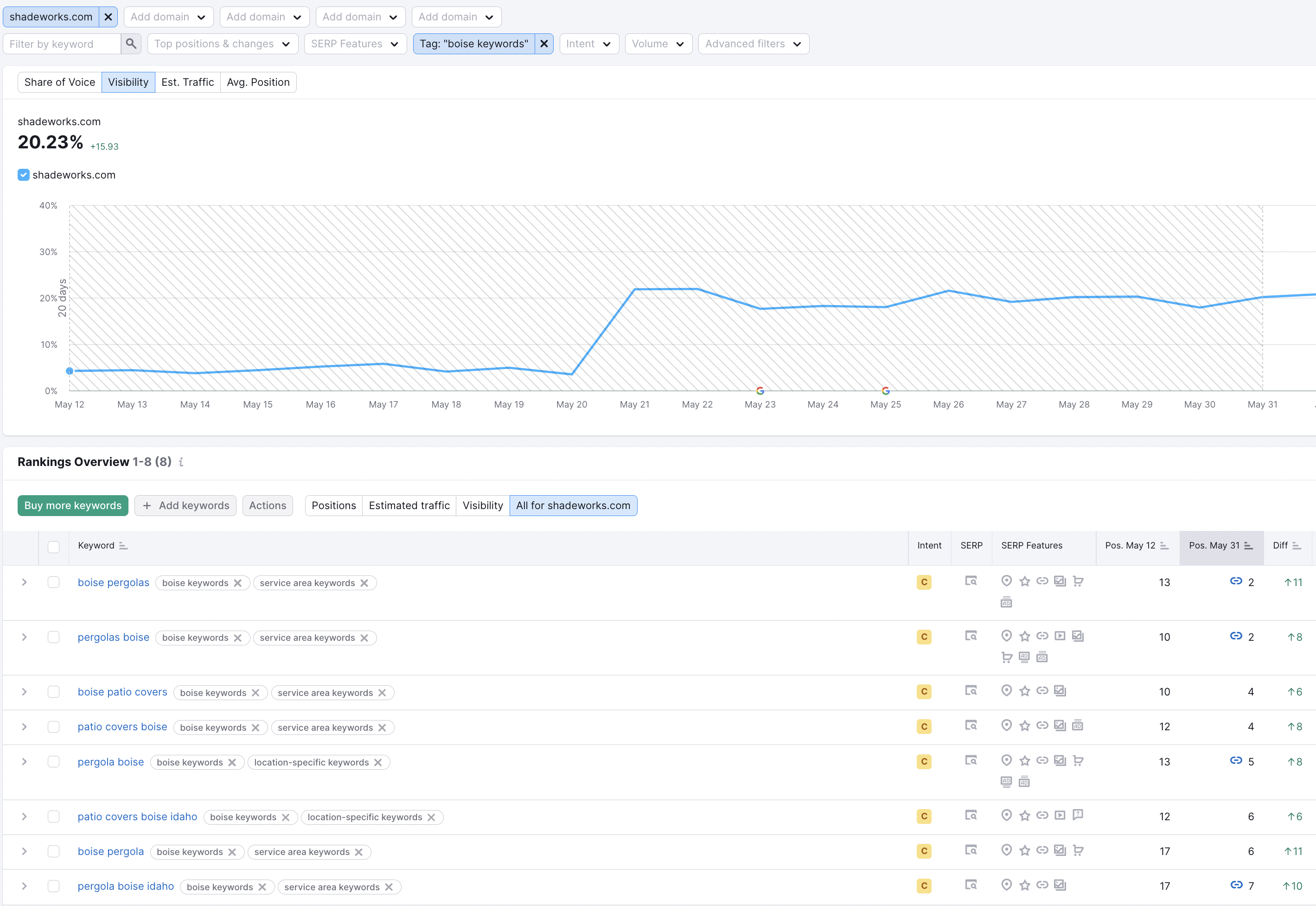Select the boise pergola row checkbox
Image resolution: width=1316 pixels, height=906 pixels.
click(53, 851)
